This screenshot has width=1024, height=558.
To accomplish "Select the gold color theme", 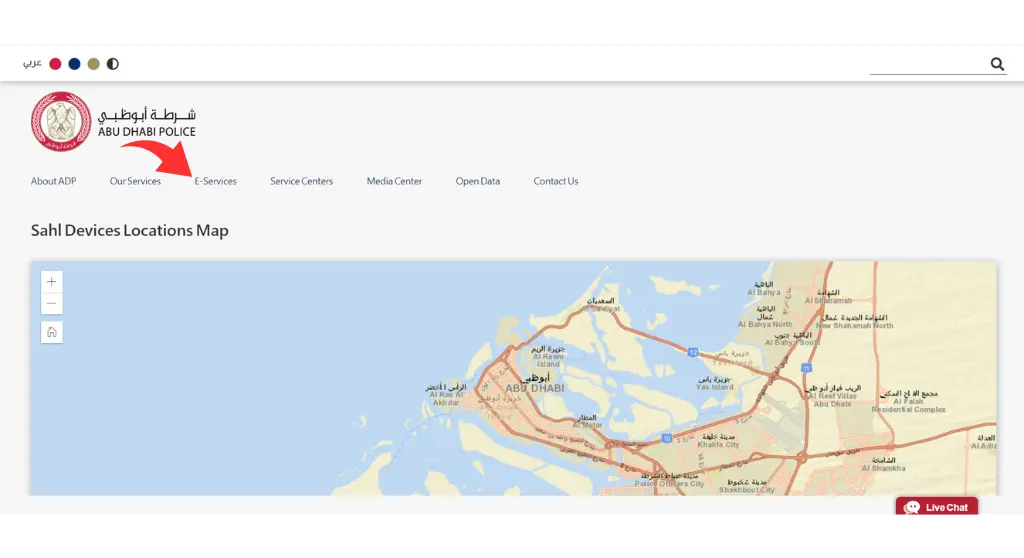I will pos(93,64).
